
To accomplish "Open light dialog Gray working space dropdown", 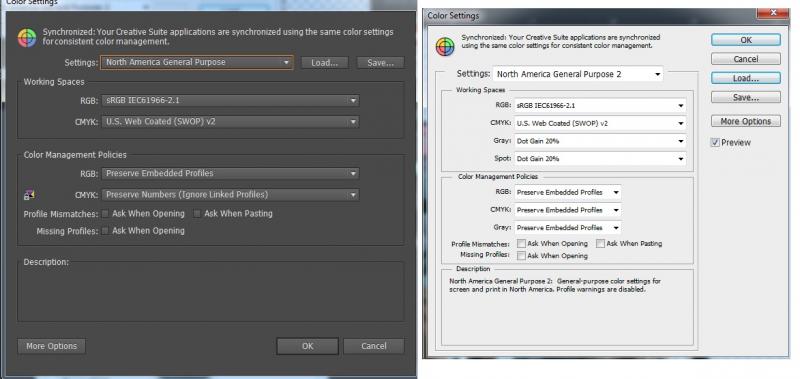I will (600, 141).
